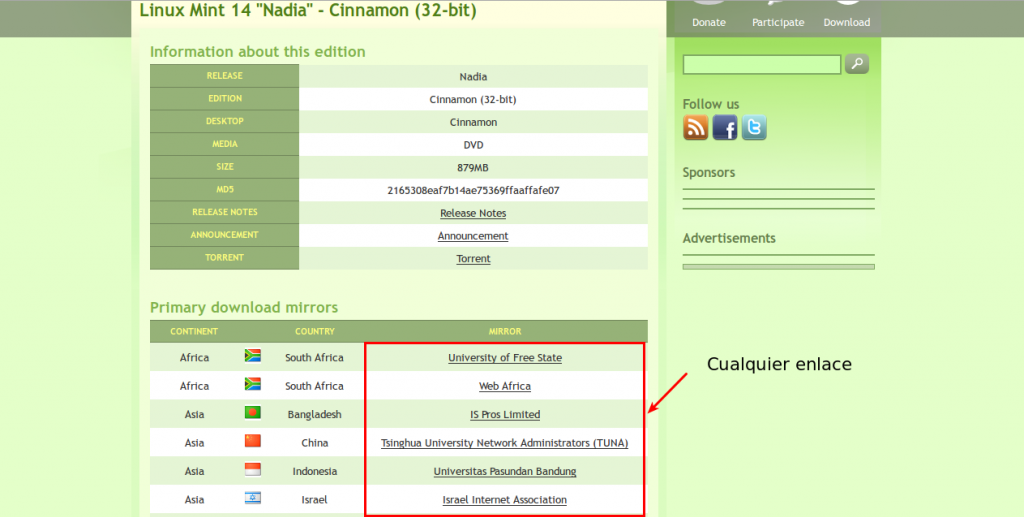Click the MD5 row label
Image resolution: width=1024 pixels, height=517 pixels.
click(225, 189)
